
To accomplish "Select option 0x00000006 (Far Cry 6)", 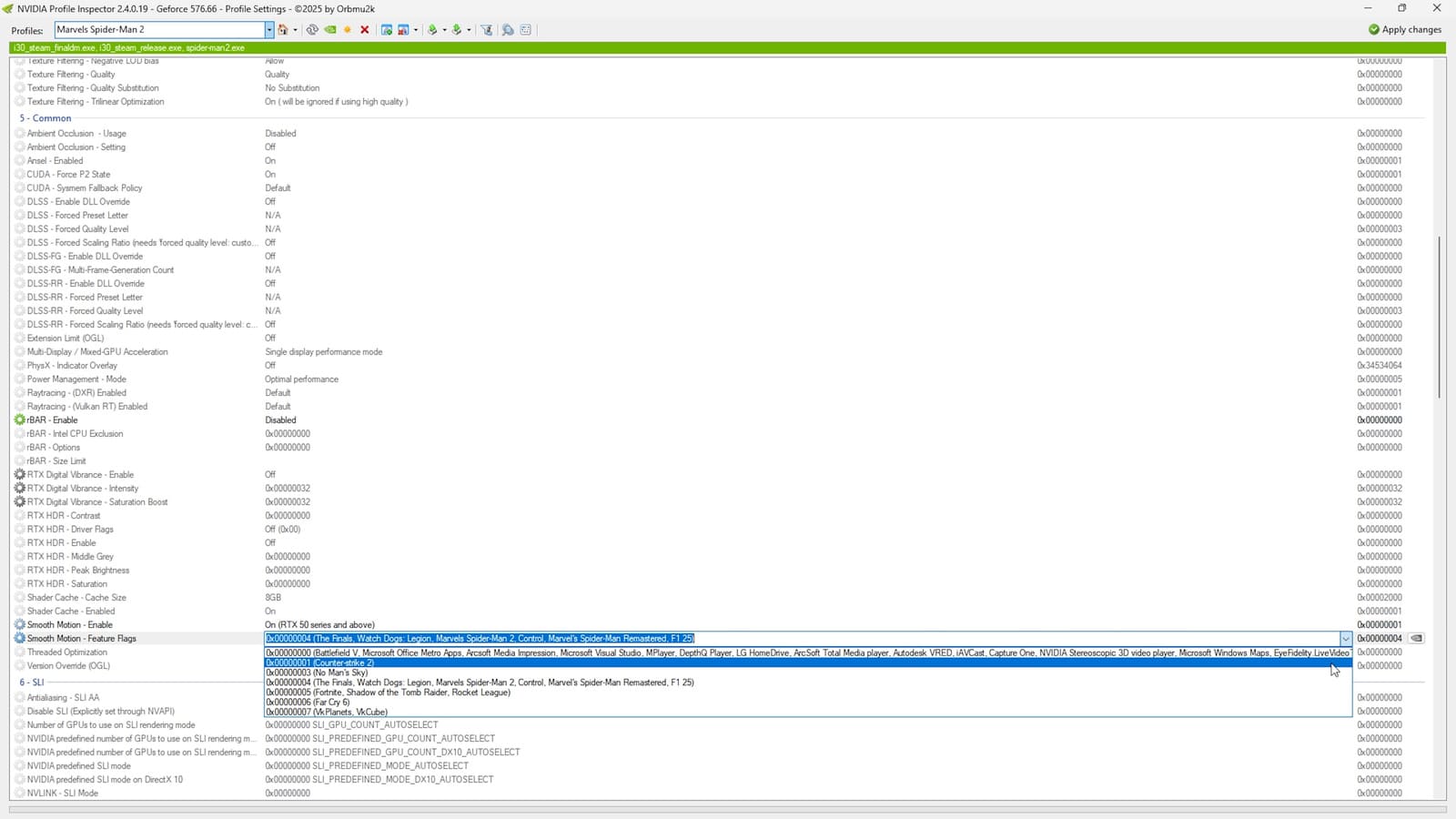I will [x=807, y=703].
